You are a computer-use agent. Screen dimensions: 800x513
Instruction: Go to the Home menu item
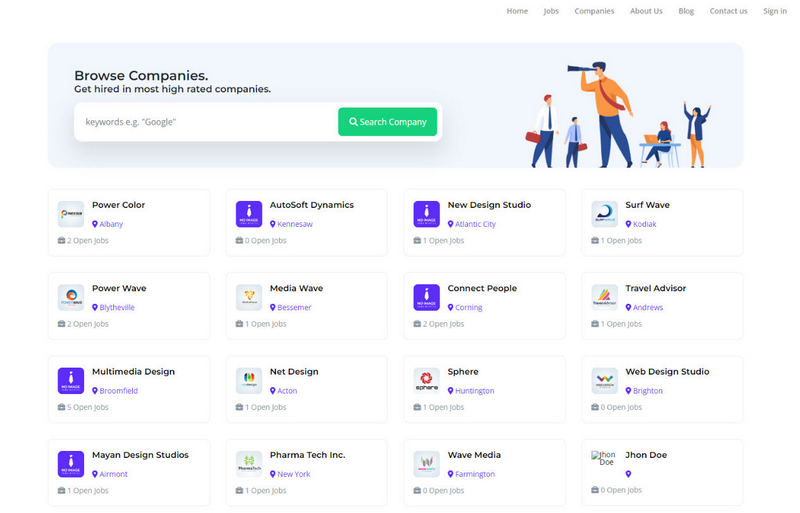517,11
